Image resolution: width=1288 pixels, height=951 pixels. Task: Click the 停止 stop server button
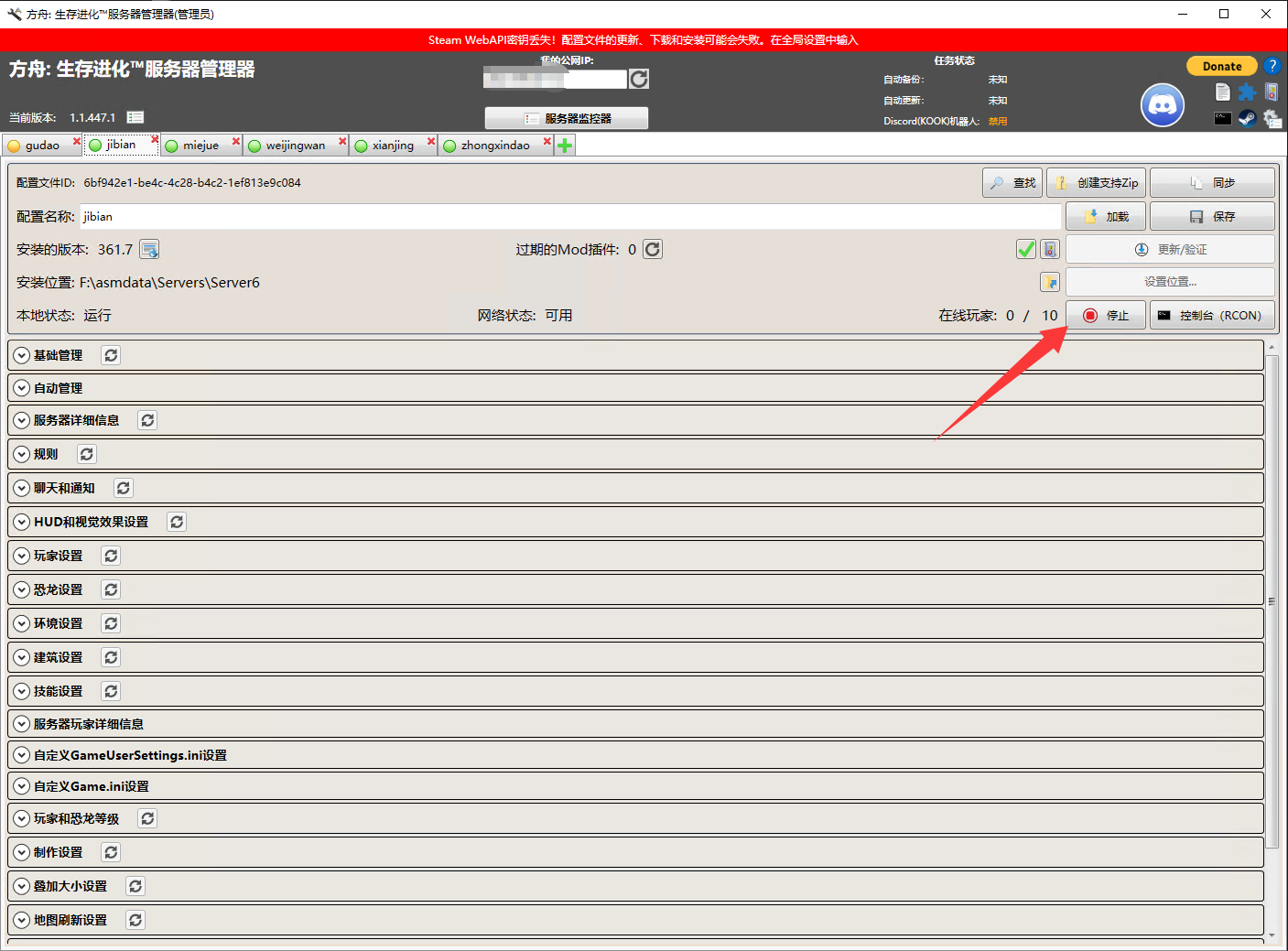[1106, 316]
